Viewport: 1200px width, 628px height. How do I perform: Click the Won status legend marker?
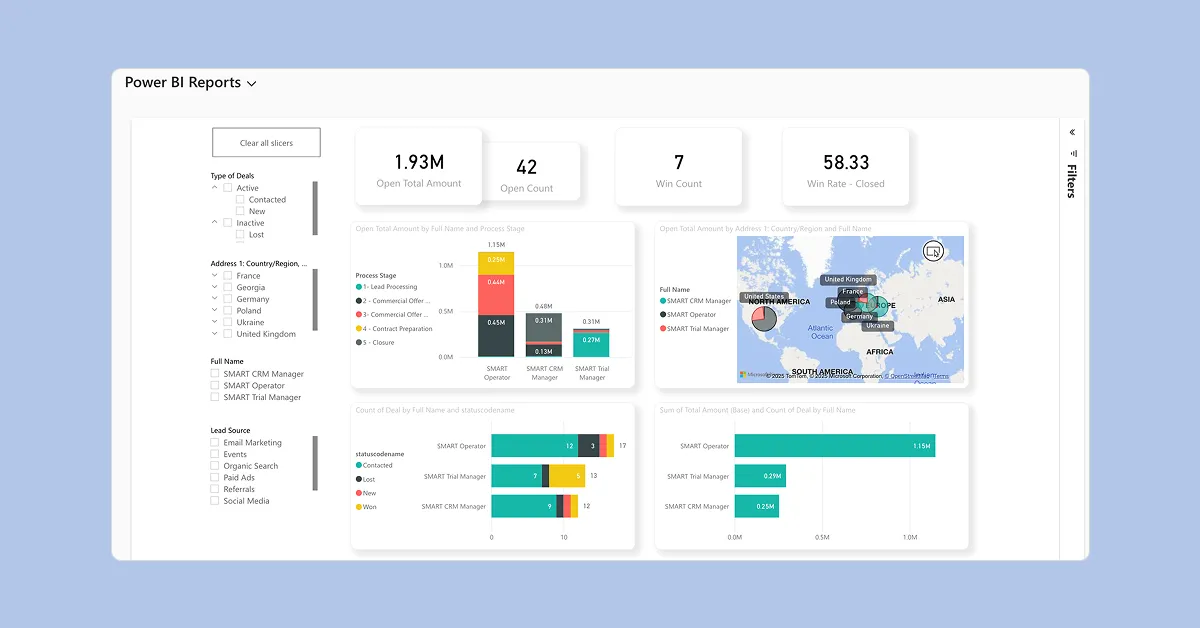pyautogui.click(x=359, y=507)
